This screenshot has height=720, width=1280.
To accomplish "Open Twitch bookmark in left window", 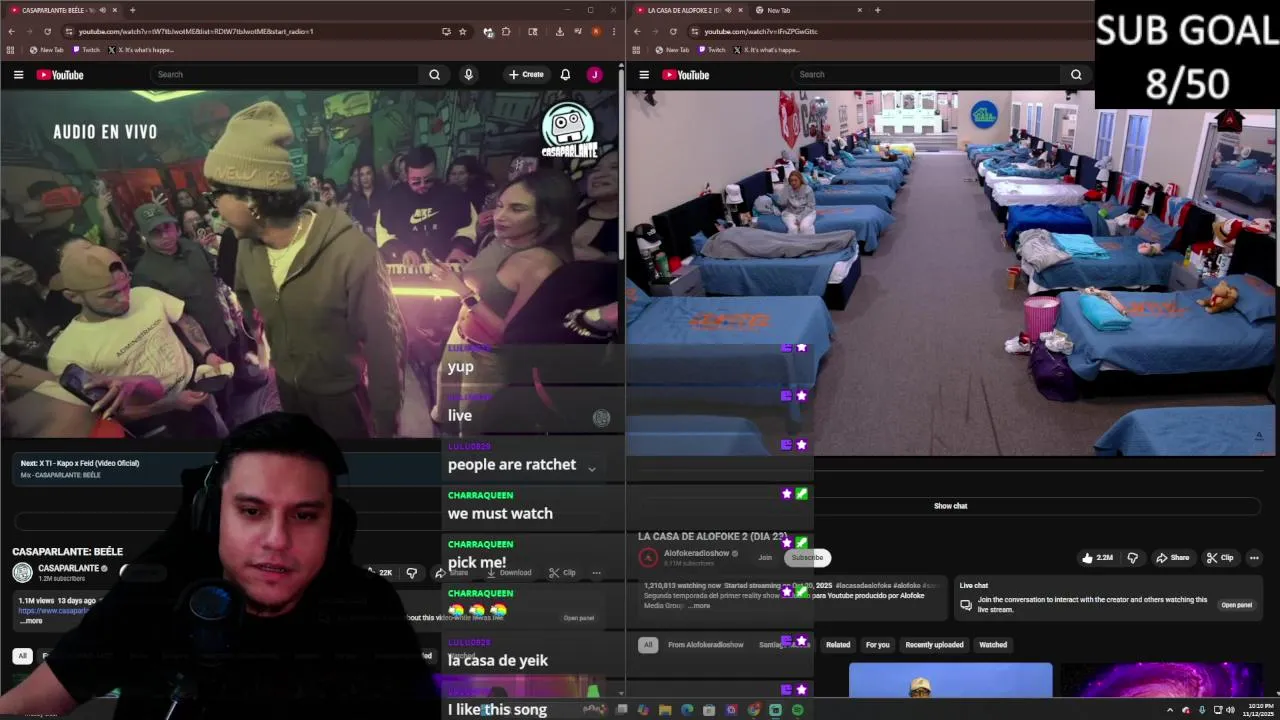I will 85,50.
